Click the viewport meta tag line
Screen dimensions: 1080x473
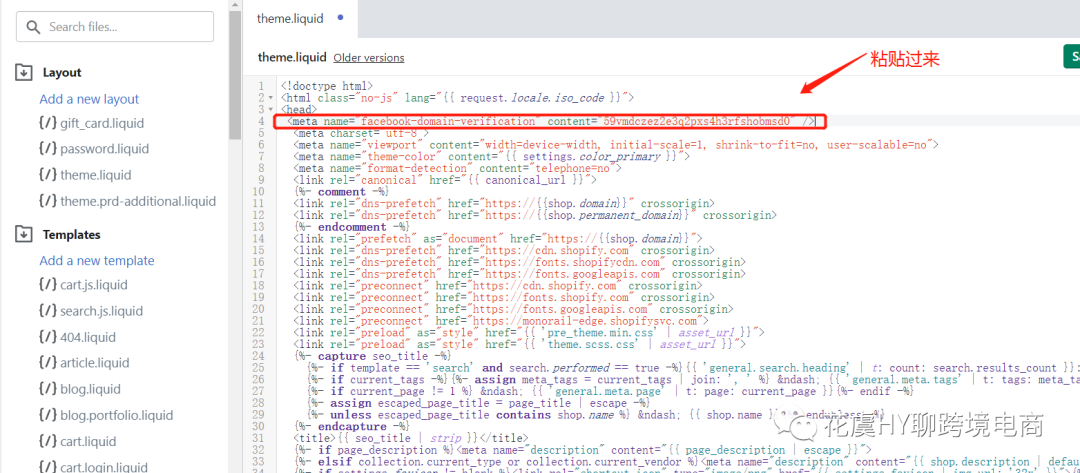point(616,145)
